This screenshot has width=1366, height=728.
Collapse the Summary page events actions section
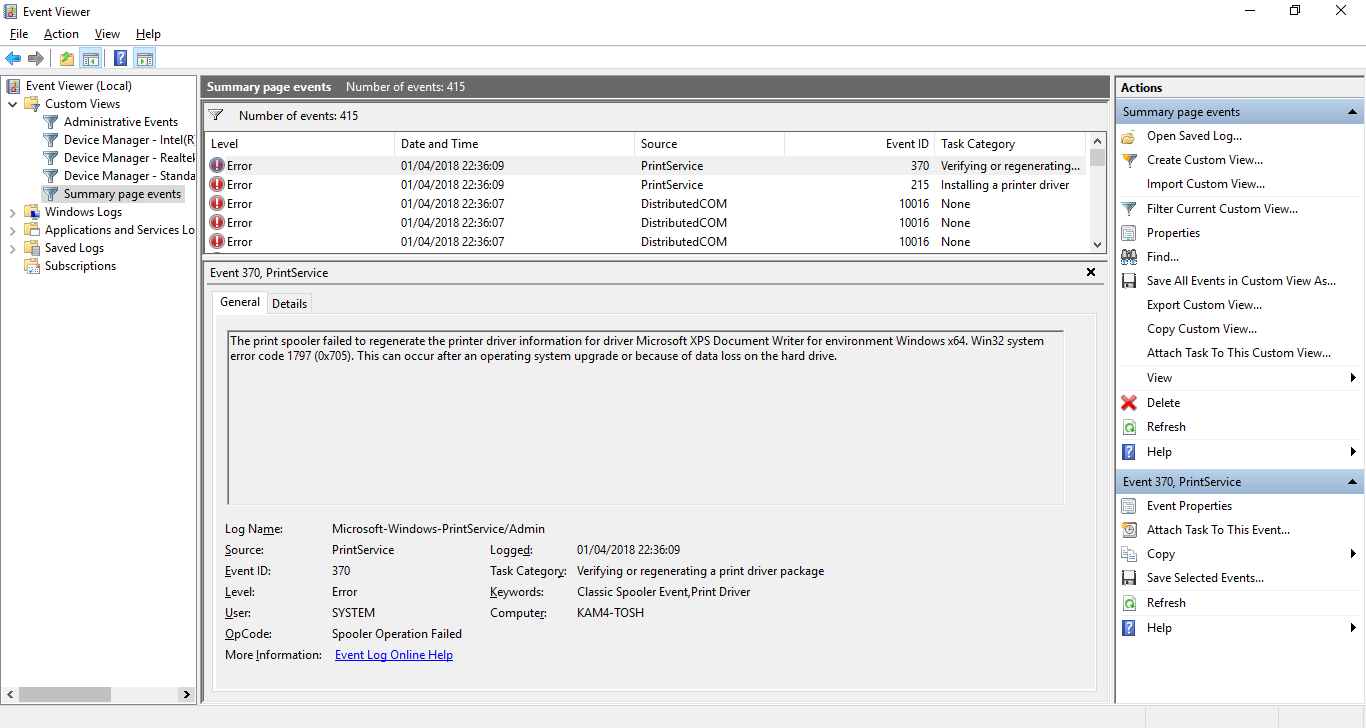tap(1352, 112)
